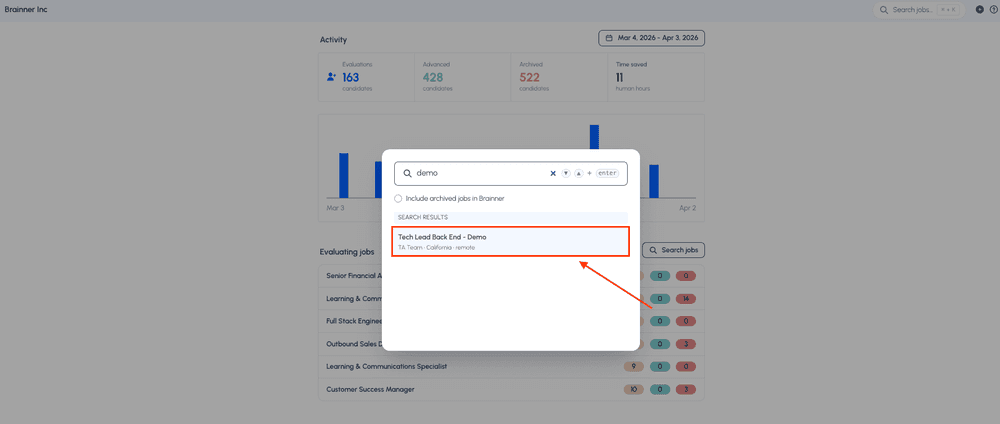Click the Search jobs button beside Evaluating jobs

[x=673, y=250]
